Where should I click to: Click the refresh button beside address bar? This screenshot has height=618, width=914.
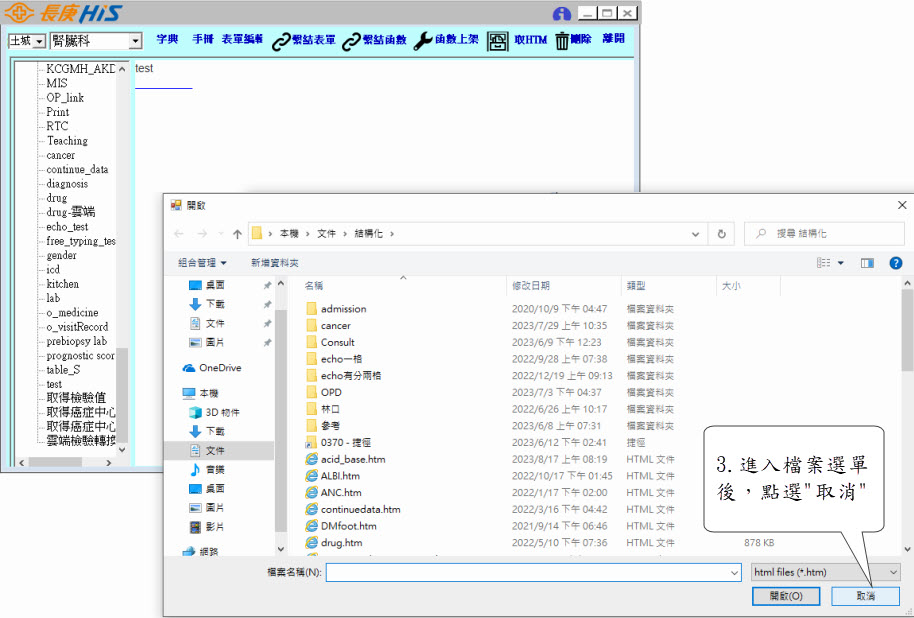[721, 234]
